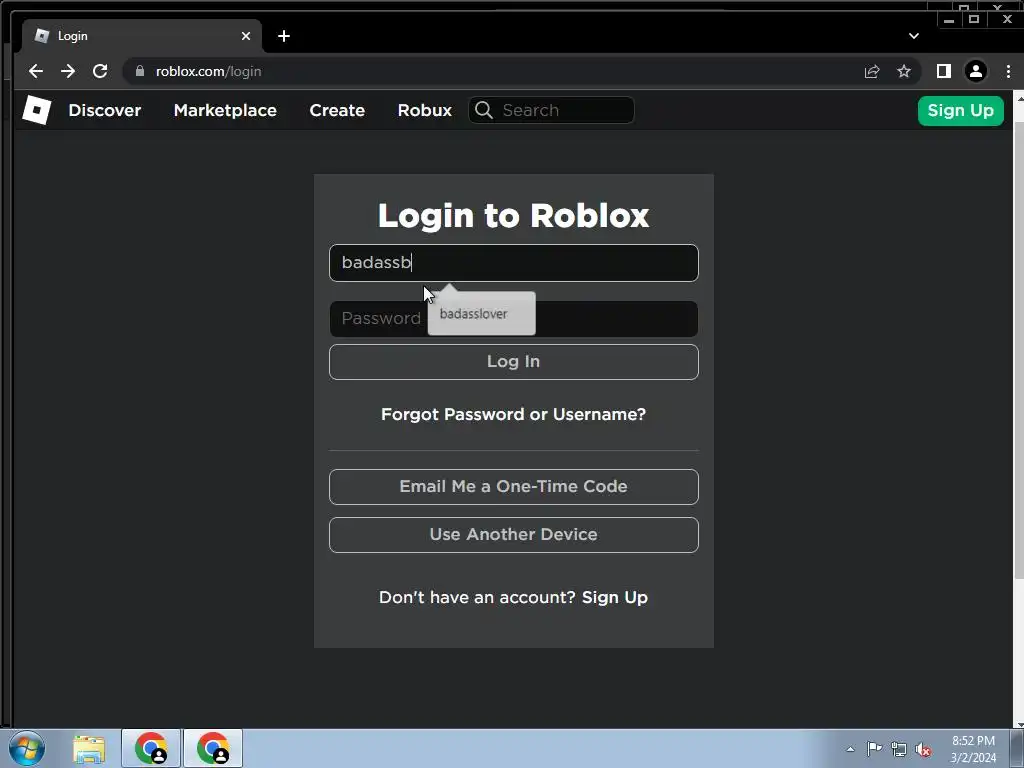Open the Chrome side panel icon
Viewport: 1024px width, 768px height.
pos(944,71)
